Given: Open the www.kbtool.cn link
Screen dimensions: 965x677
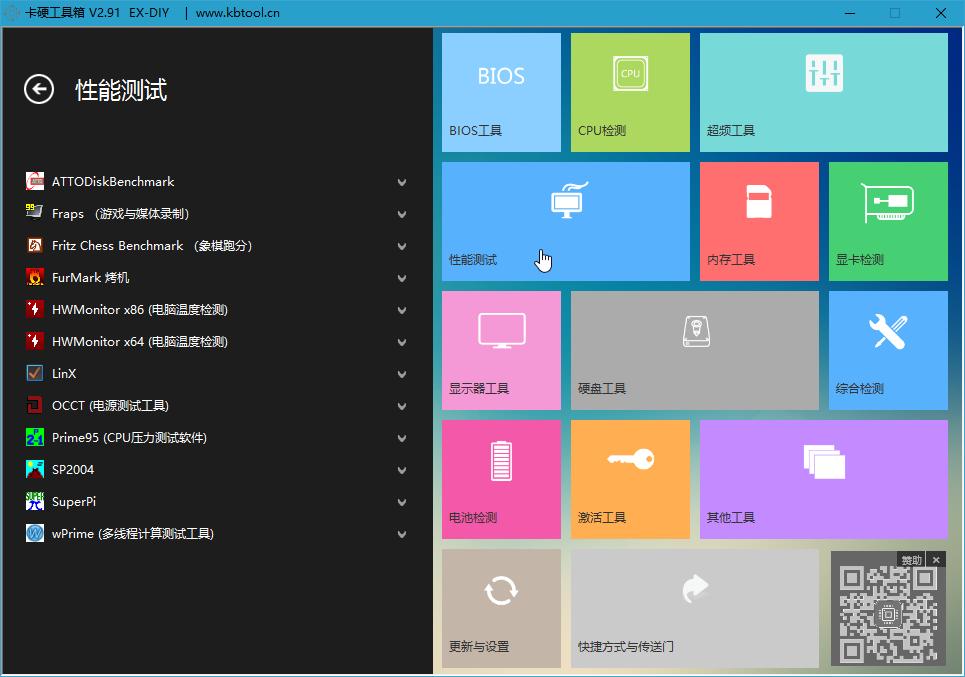Looking at the screenshot, I should click(x=239, y=13).
